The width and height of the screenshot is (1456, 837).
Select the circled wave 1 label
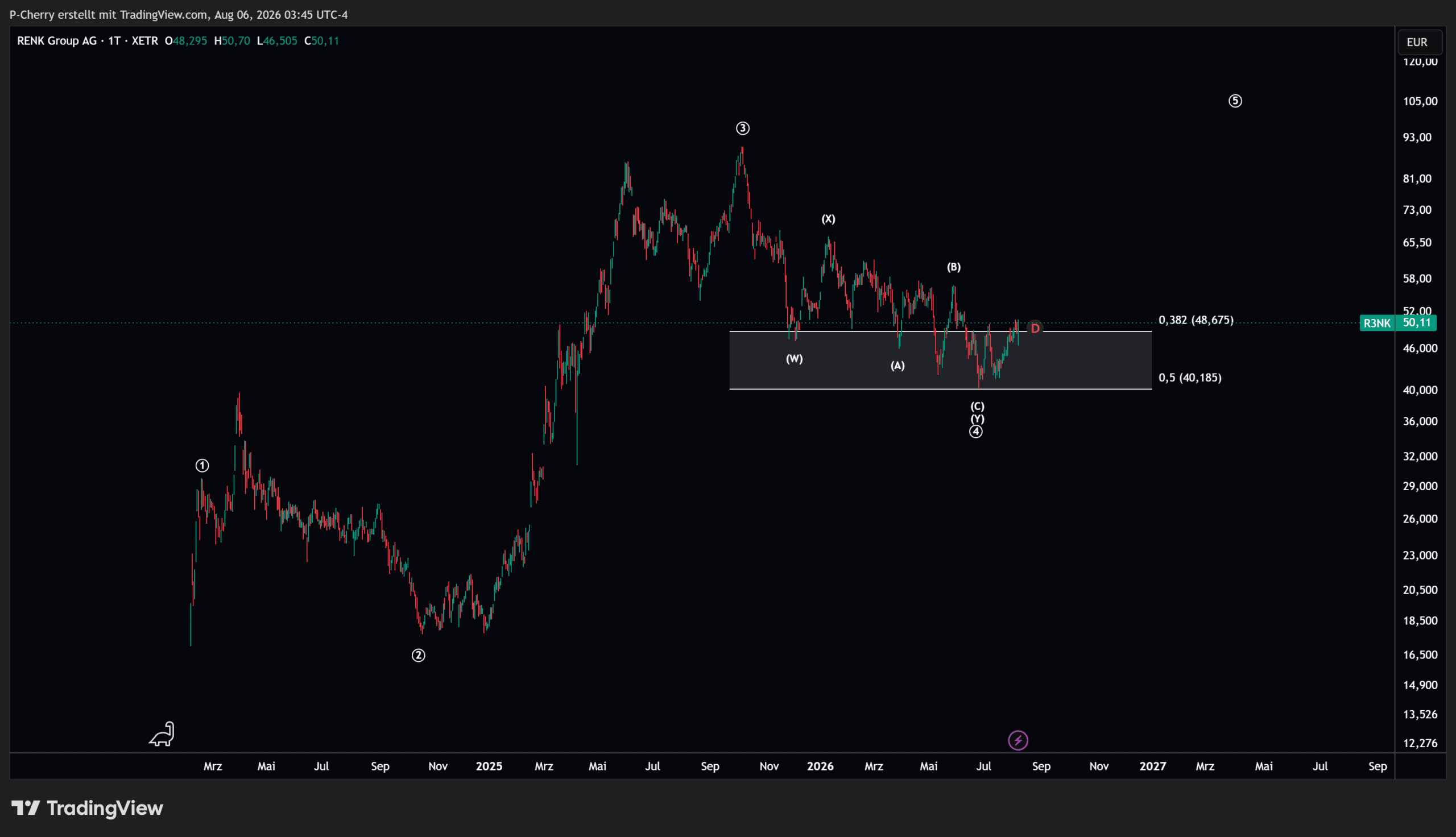point(202,466)
